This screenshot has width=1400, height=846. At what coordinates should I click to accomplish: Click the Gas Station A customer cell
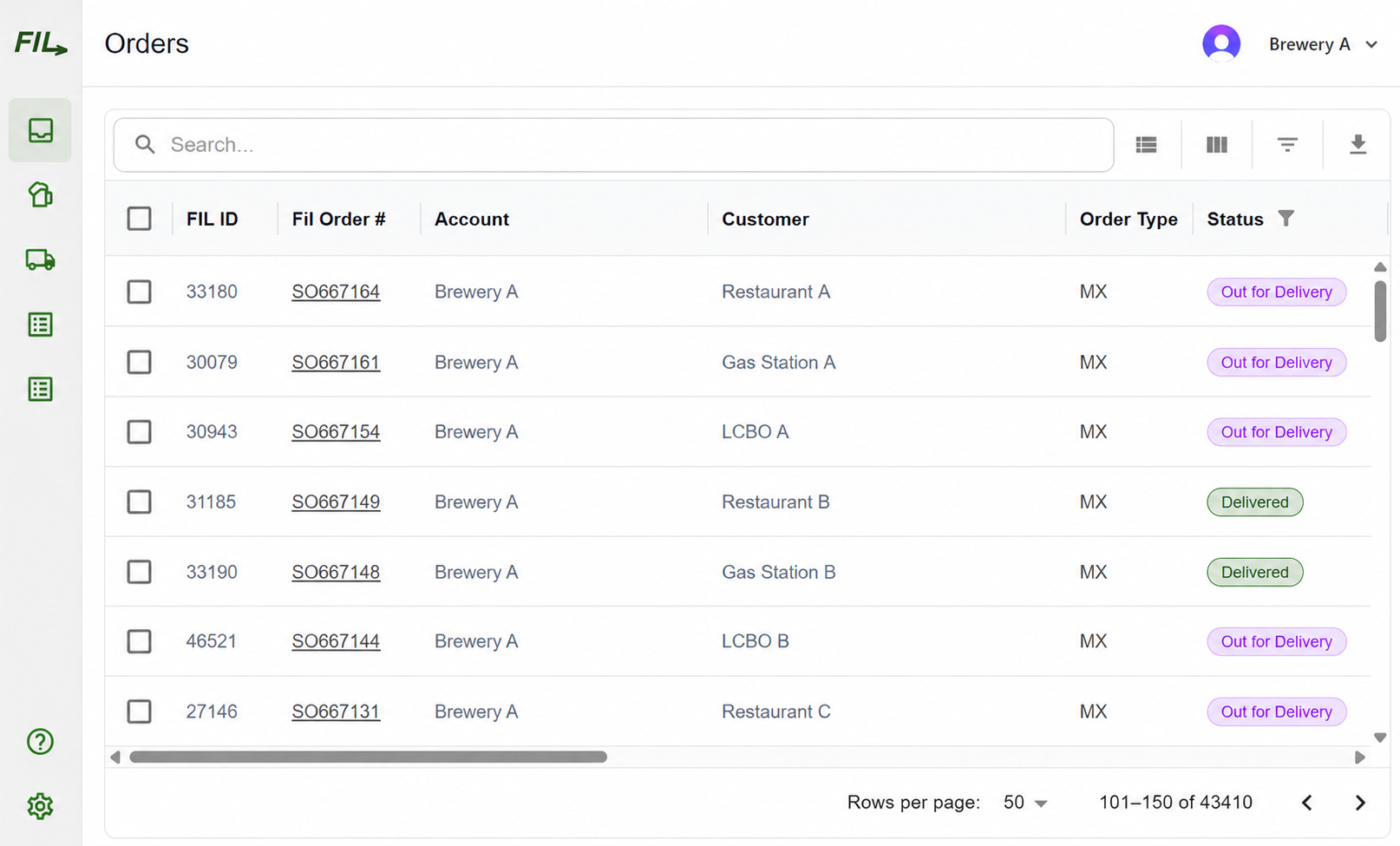778,362
